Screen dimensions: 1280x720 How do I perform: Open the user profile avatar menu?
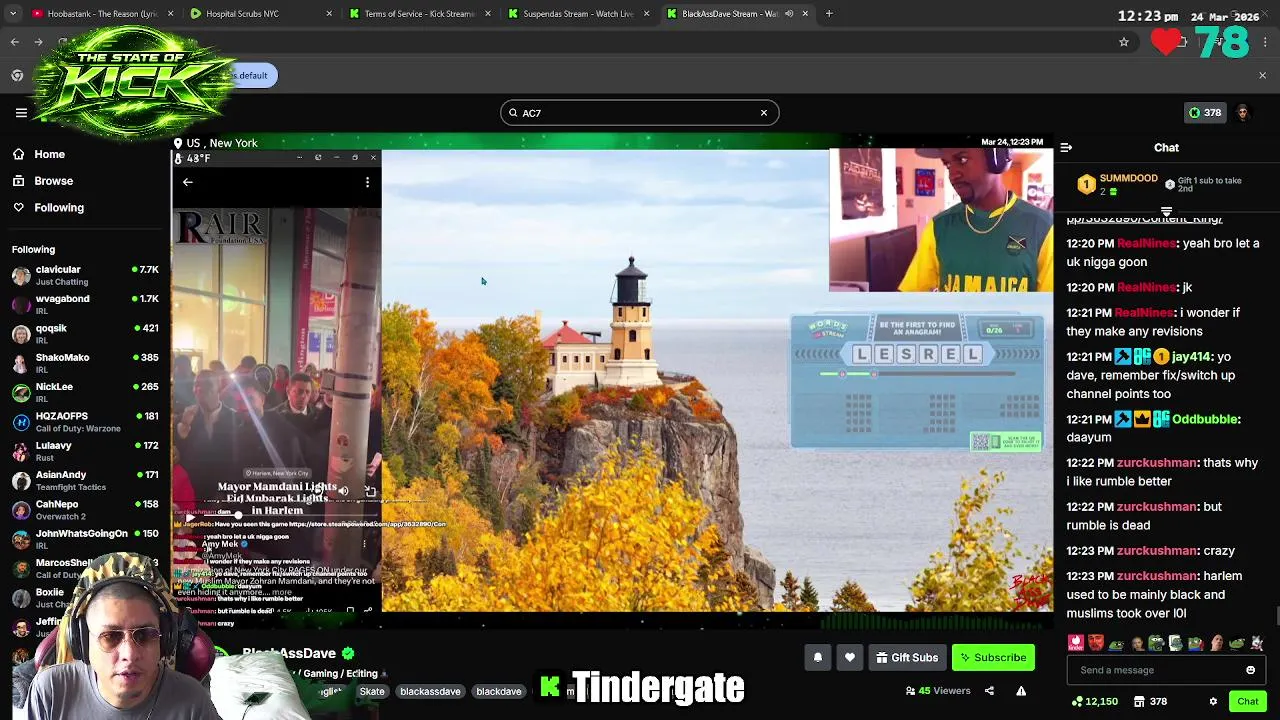click(1243, 113)
